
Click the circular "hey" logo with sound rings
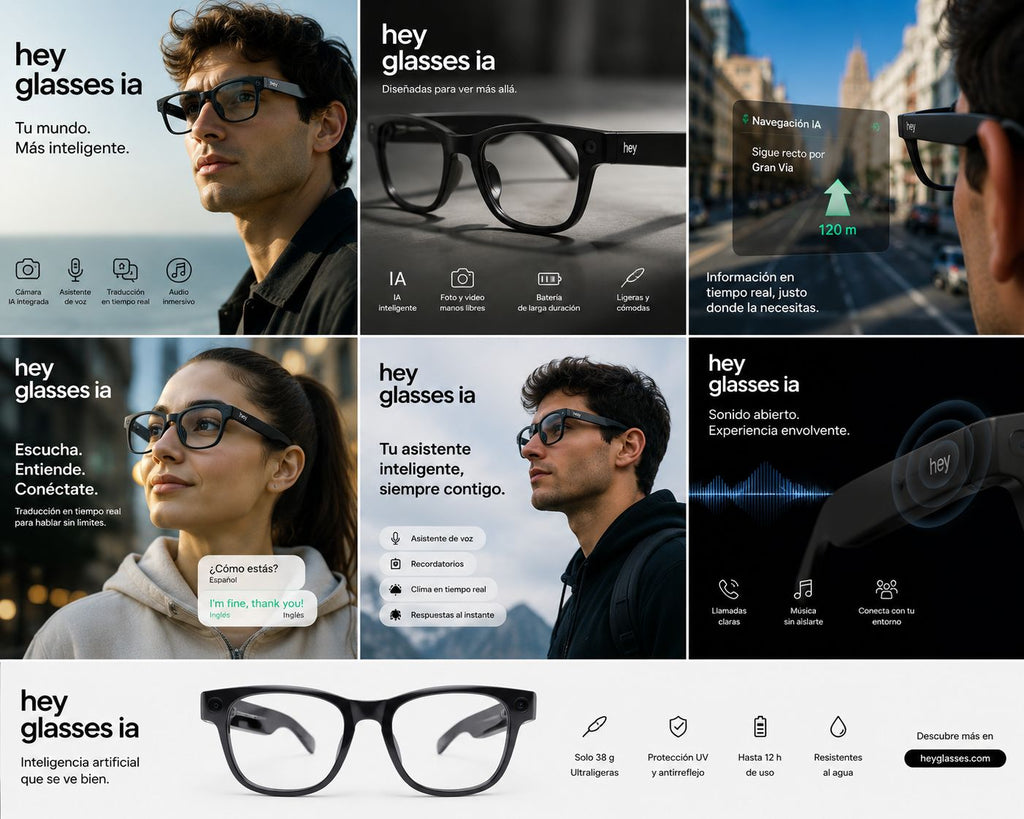pyautogui.click(x=940, y=465)
